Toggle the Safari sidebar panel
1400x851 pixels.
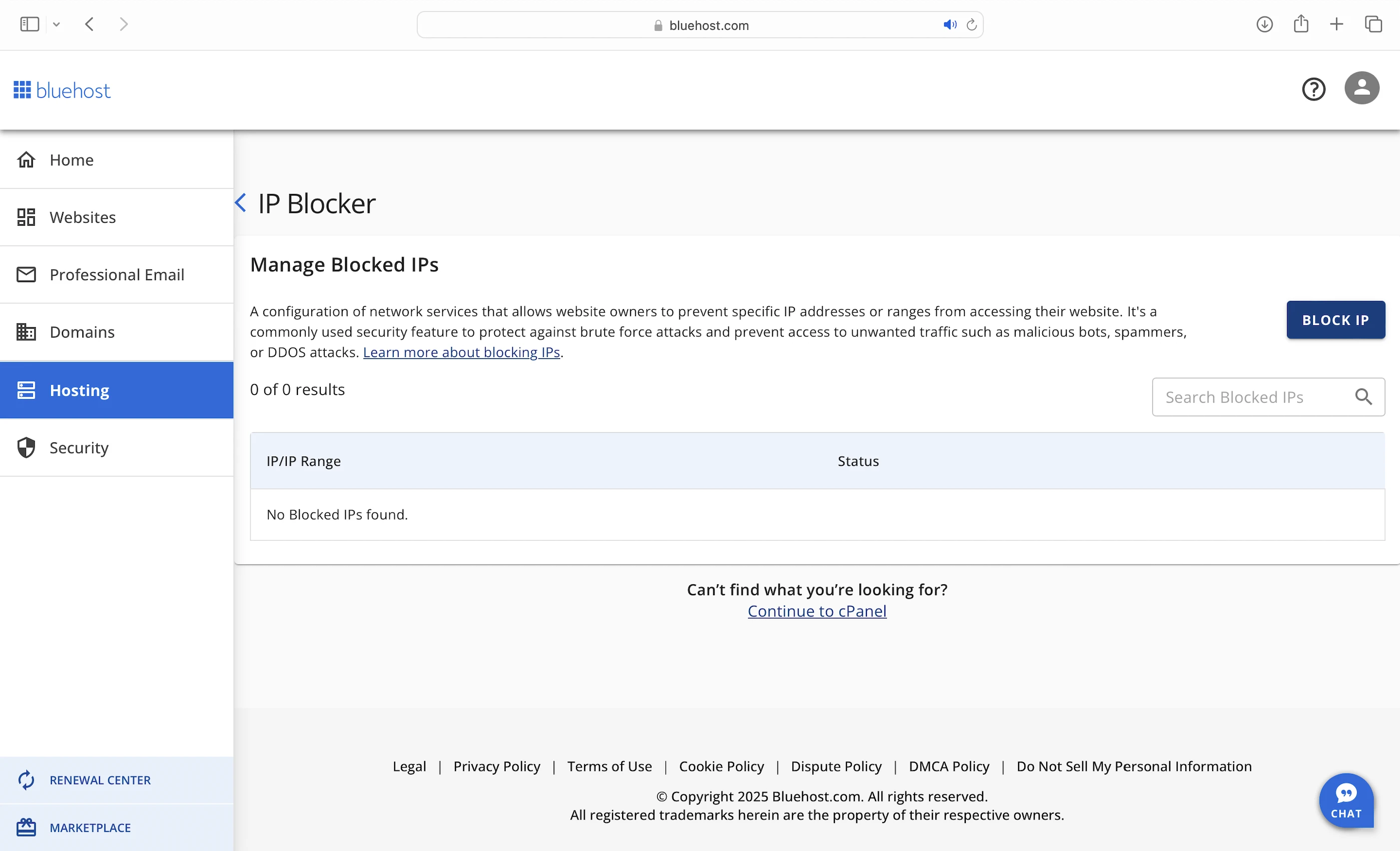click(29, 24)
